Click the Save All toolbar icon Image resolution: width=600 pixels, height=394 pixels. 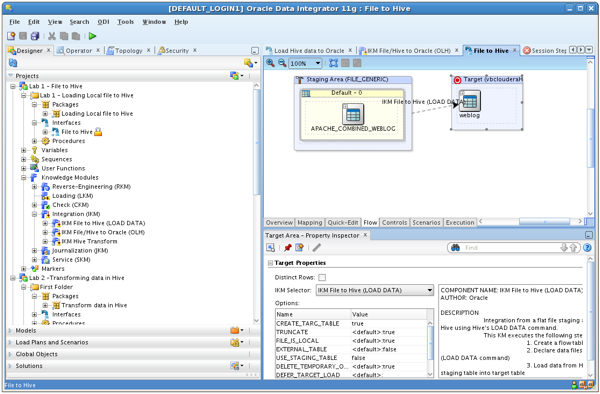click(35, 36)
